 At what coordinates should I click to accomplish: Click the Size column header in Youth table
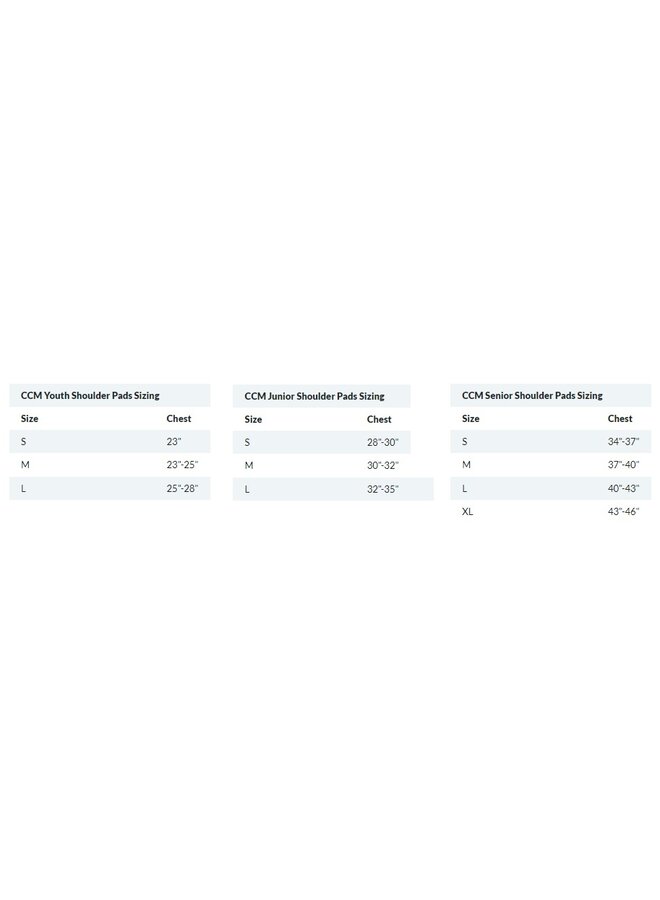tap(30, 419)
